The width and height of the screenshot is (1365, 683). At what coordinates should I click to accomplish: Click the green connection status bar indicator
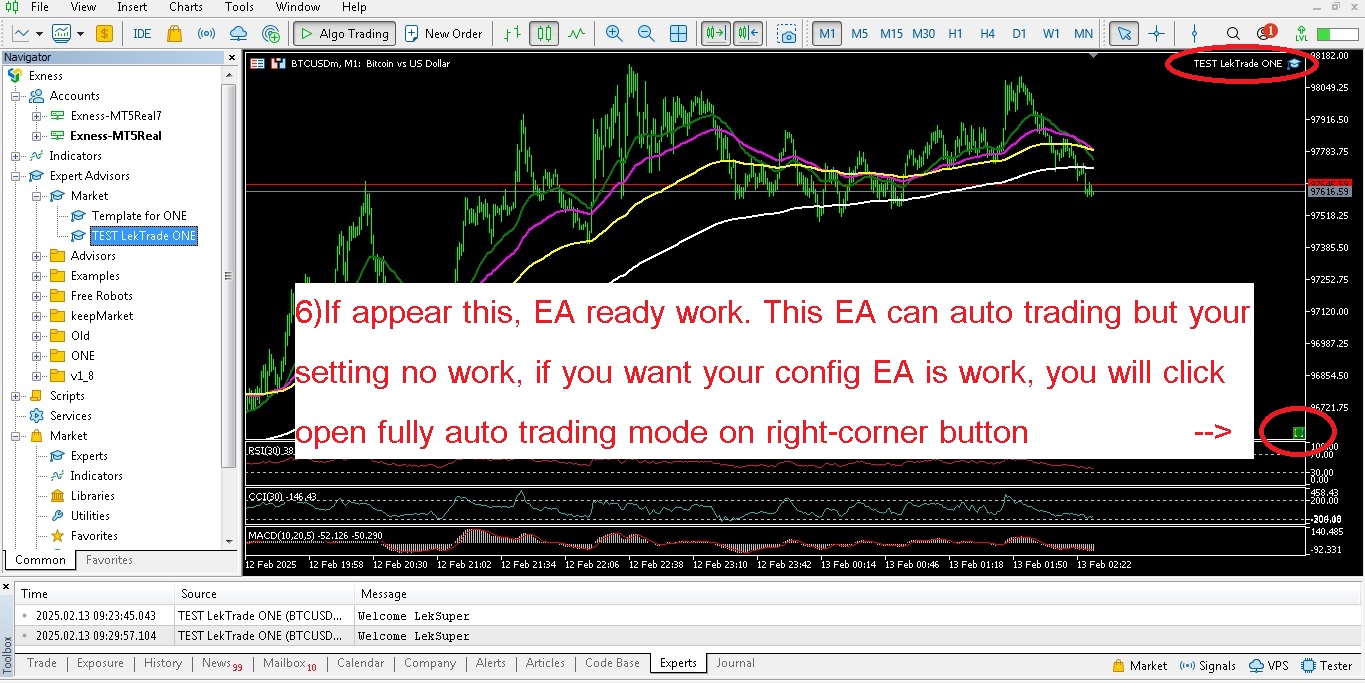pos(1337,34)
